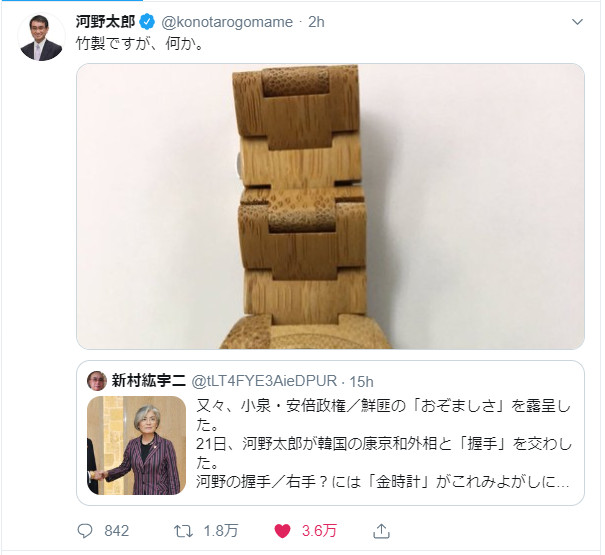Click the reply speech bubble icon

[x=85, y=531]
